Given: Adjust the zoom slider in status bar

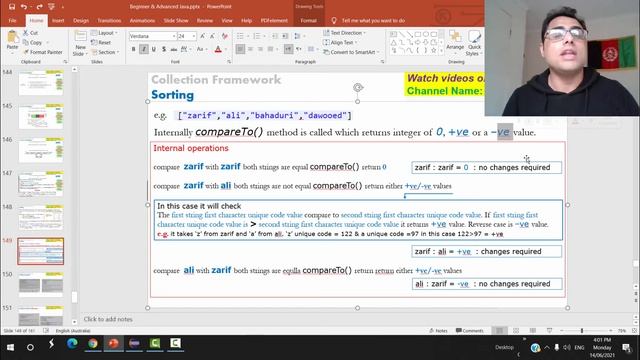Looking at the screenshot, I should pyautogui.click(x=582, y=331).
